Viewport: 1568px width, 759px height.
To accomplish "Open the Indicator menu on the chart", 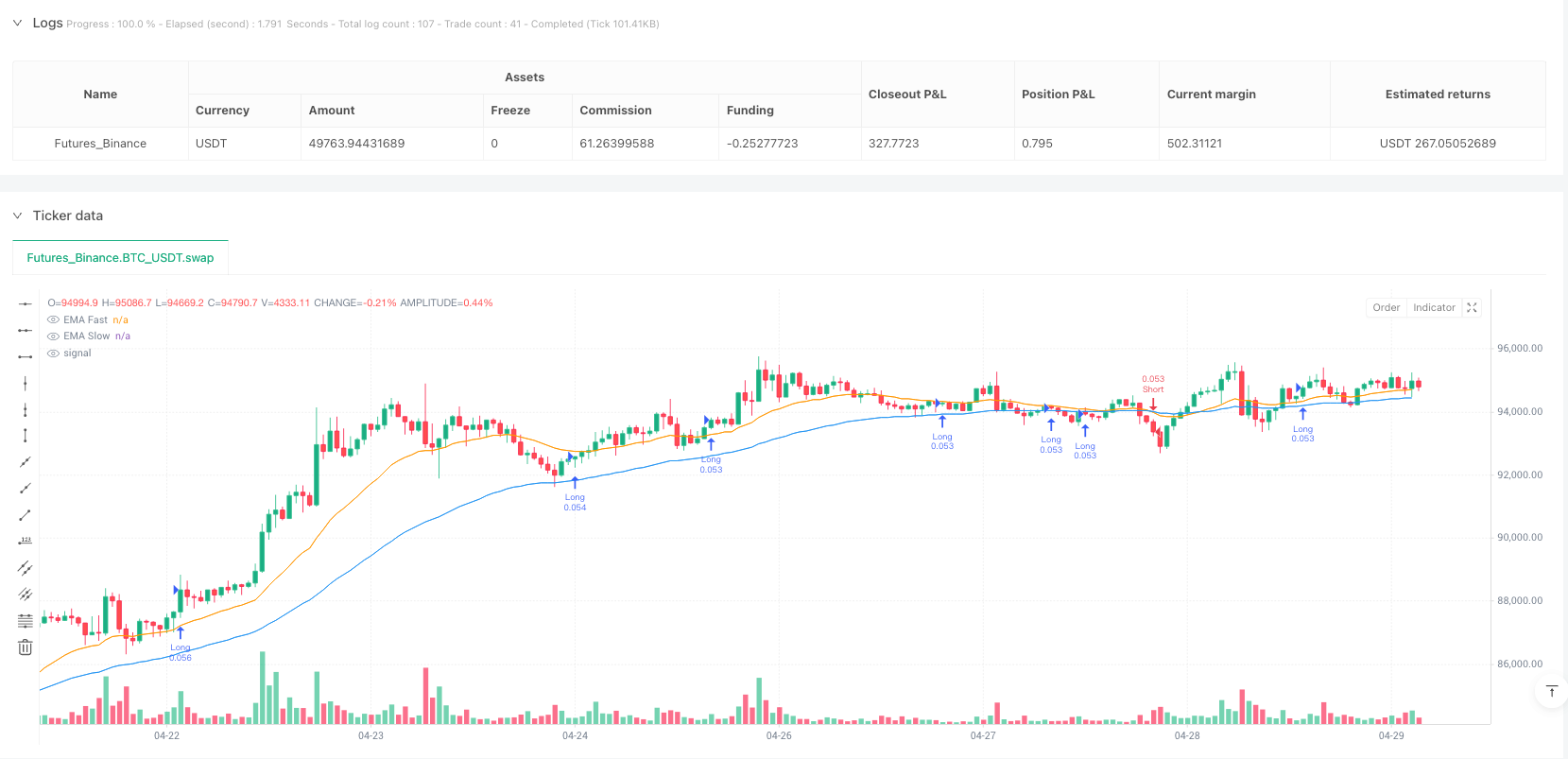I will click(1434, 307).
